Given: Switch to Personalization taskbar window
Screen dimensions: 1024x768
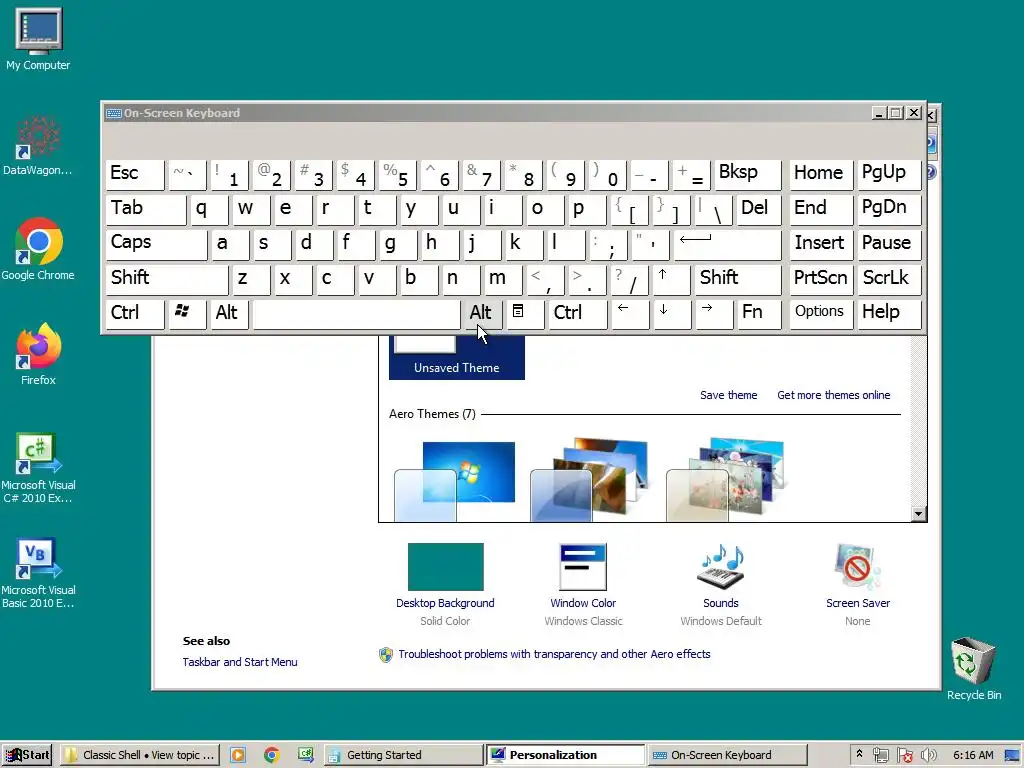Looking at the screenshot, I should [566, 755].
